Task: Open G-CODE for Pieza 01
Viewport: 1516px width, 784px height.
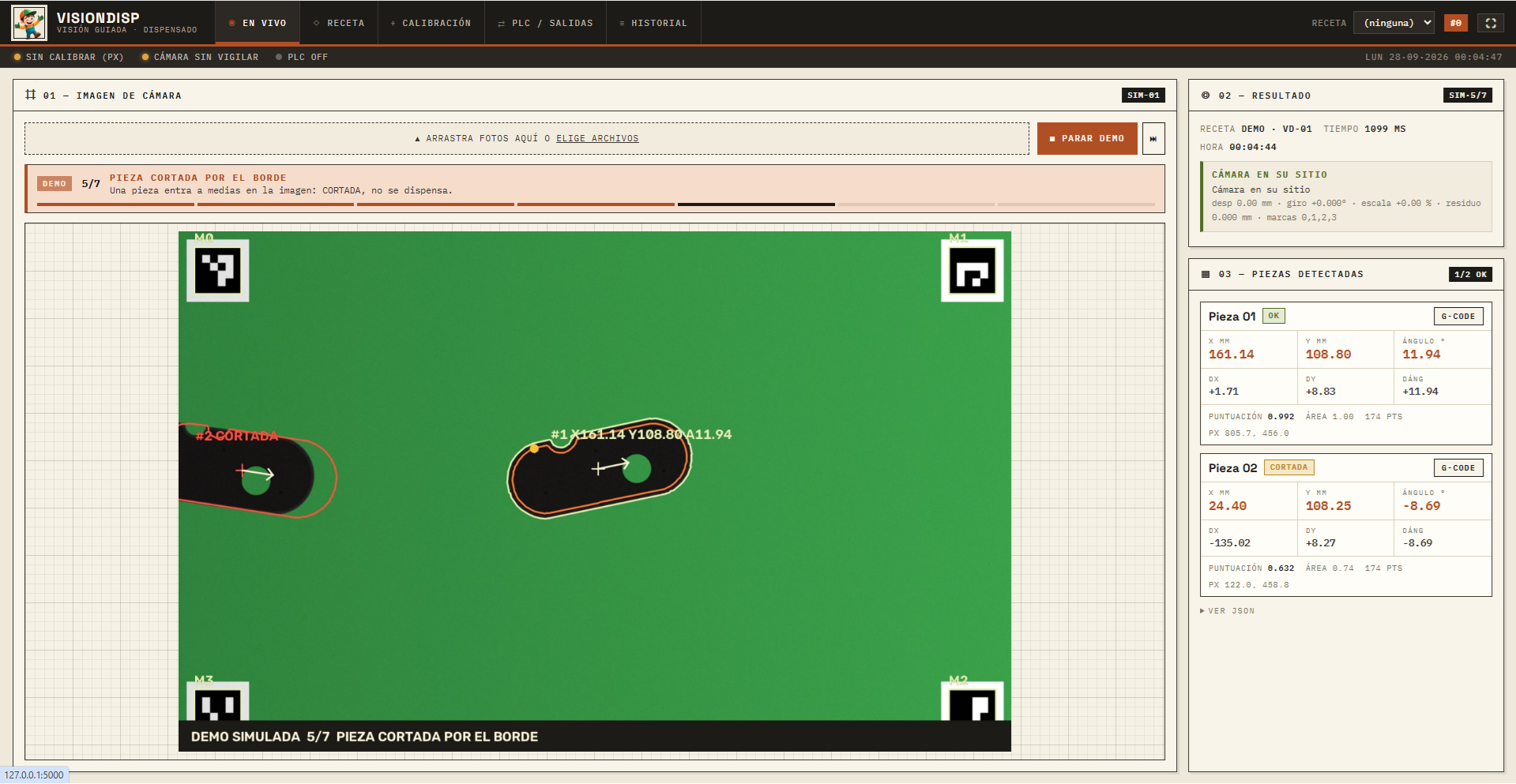Action: pyautogui.click(x=1458, y=316)
